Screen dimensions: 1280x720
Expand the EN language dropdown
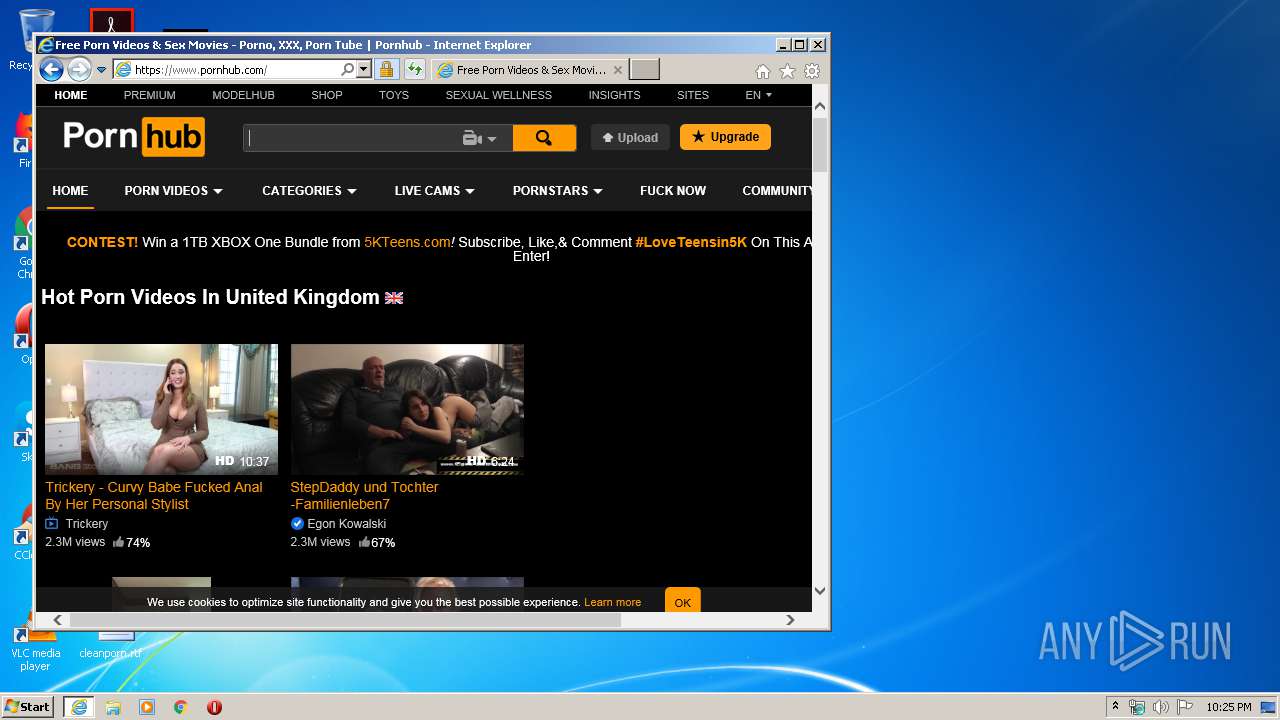759,95
